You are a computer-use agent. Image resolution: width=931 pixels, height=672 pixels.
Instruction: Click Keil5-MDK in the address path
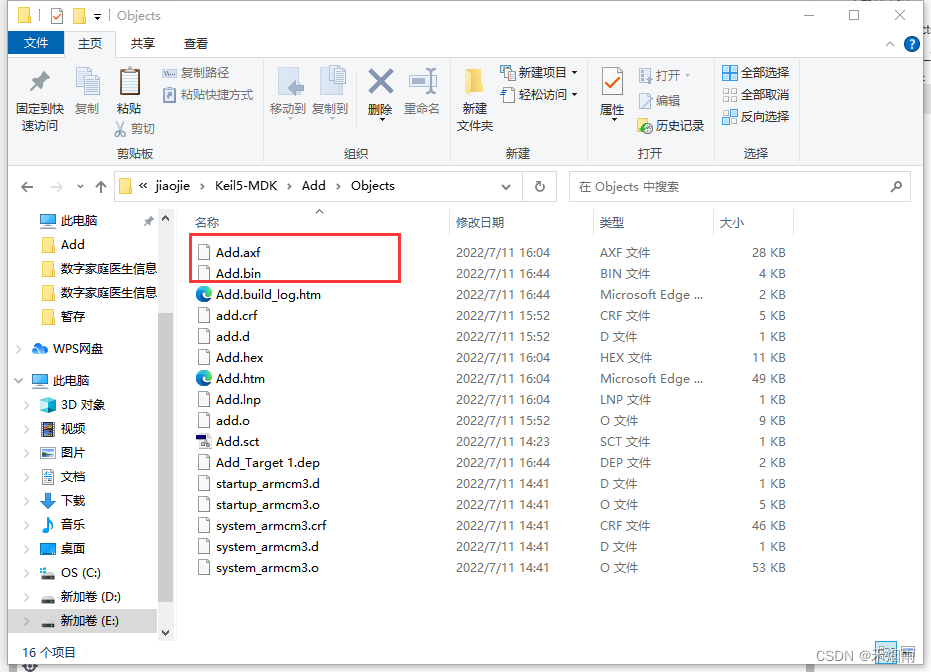(x=246, y=186)
